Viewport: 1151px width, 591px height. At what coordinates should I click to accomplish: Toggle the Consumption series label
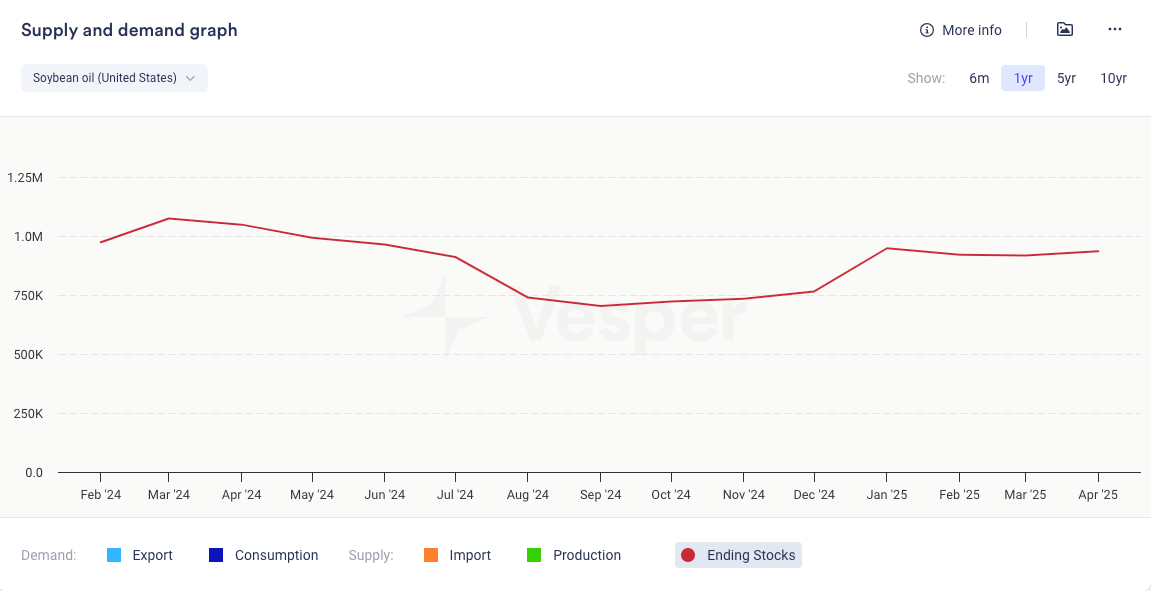coord(276,555)
